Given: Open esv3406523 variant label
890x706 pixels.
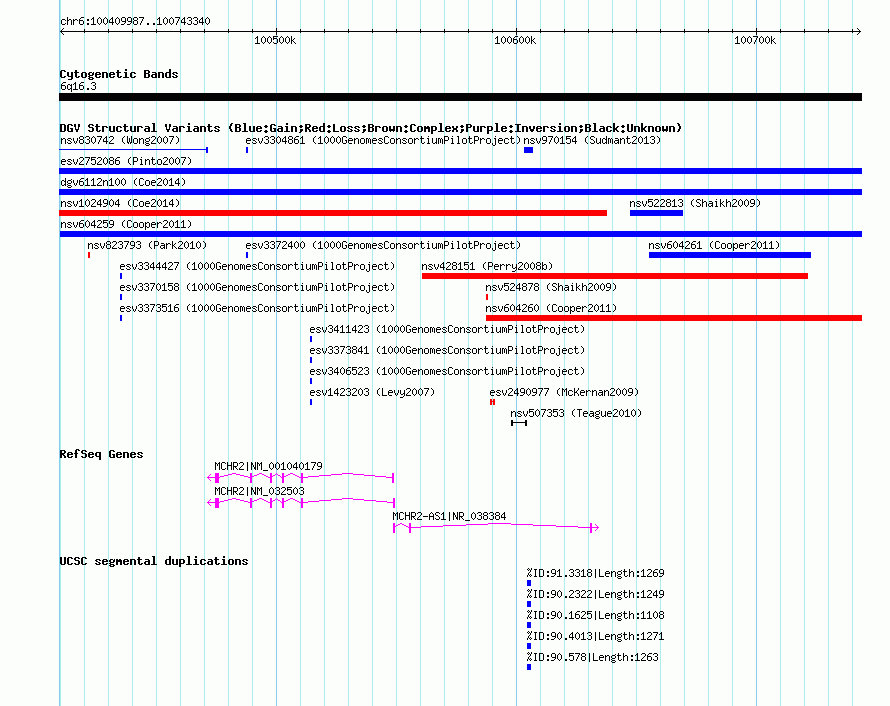Looking at the screenshot, I should (x=447, y=371).
